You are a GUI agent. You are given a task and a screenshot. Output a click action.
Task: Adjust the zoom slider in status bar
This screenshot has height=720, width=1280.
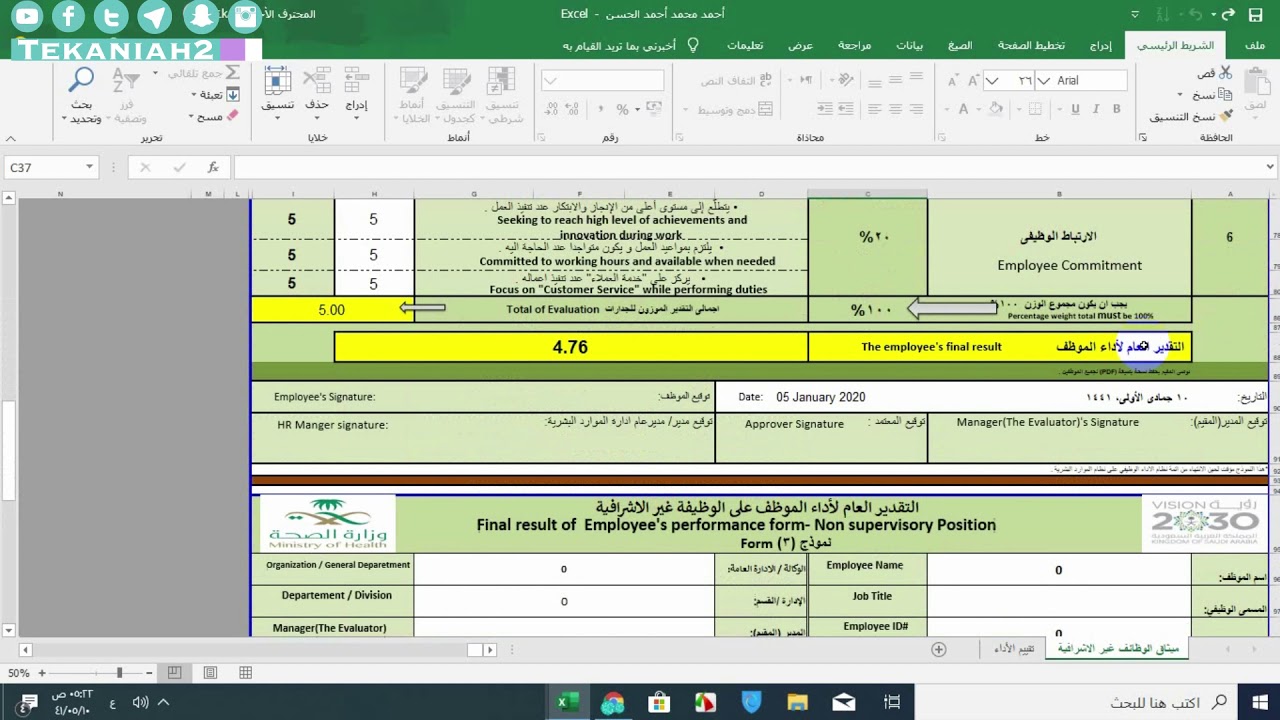tap(119, 673)
